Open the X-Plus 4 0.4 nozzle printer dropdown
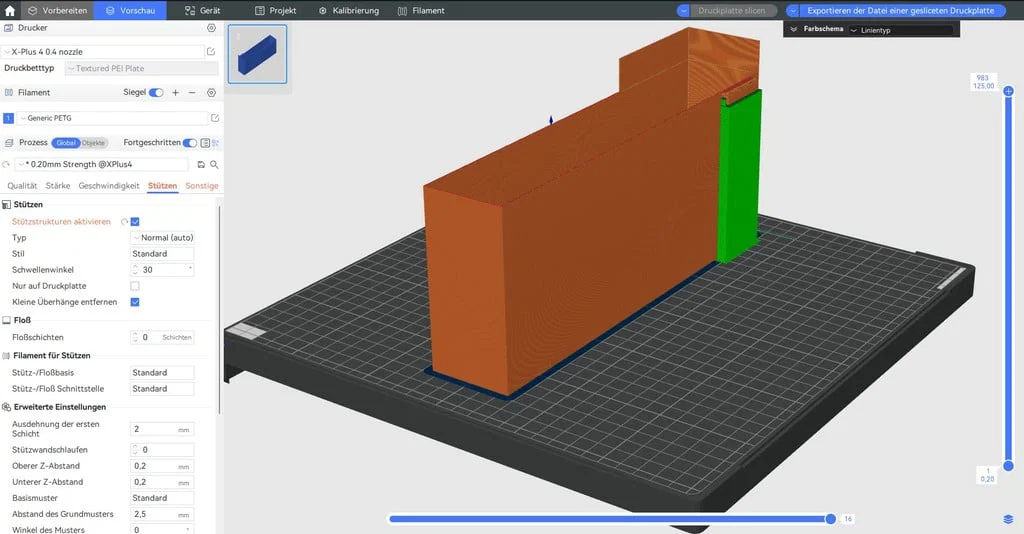 103,52
